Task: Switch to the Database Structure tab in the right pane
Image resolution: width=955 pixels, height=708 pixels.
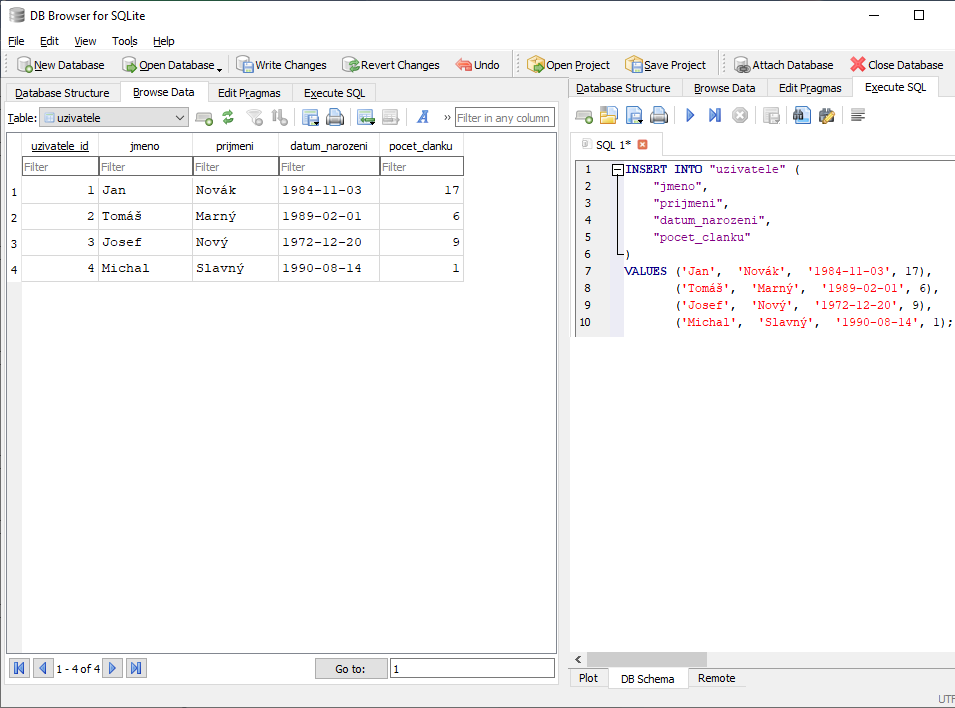Action: click(623, 88)
